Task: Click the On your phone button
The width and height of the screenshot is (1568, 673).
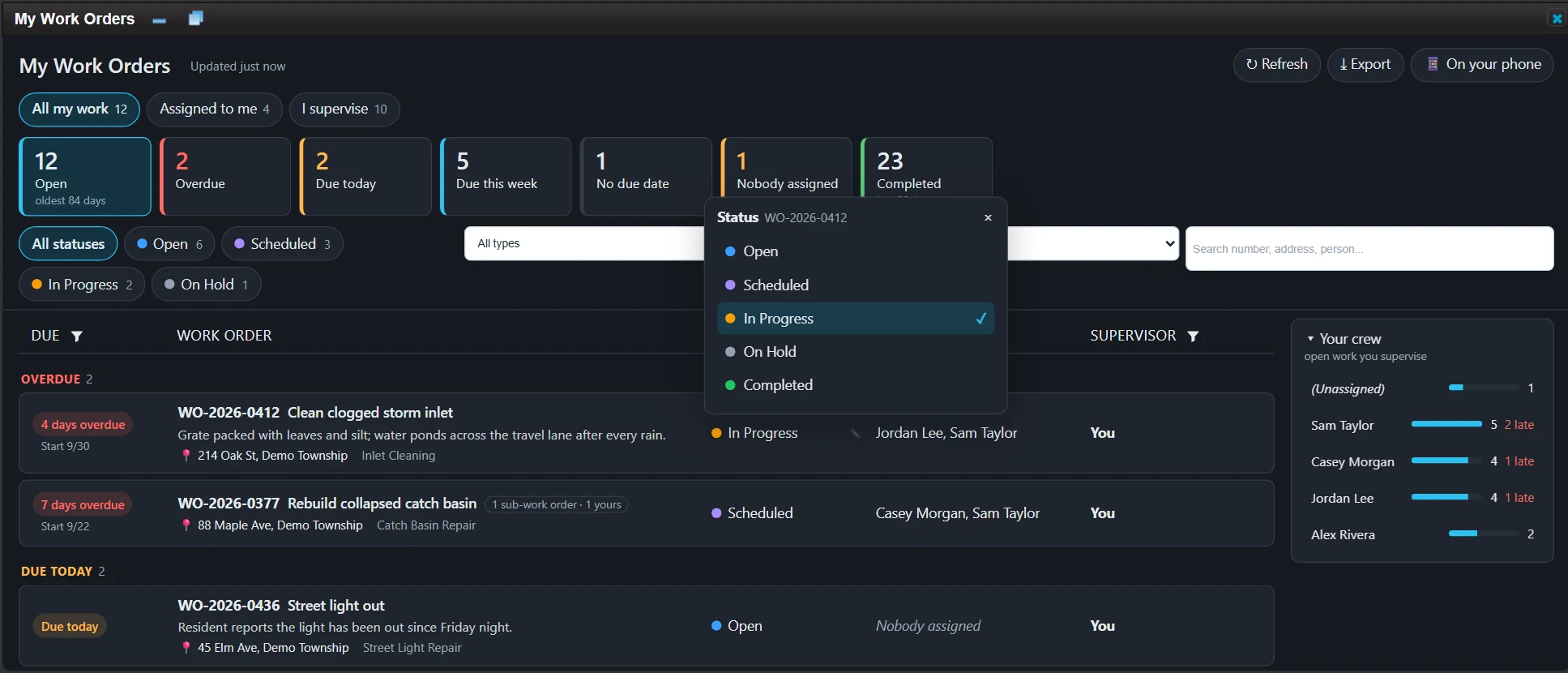Action: click(x=1482, y=65)
